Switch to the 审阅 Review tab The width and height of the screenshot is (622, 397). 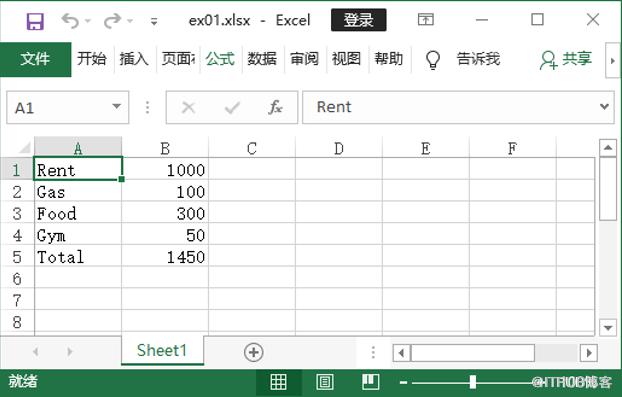click(305, 59)
